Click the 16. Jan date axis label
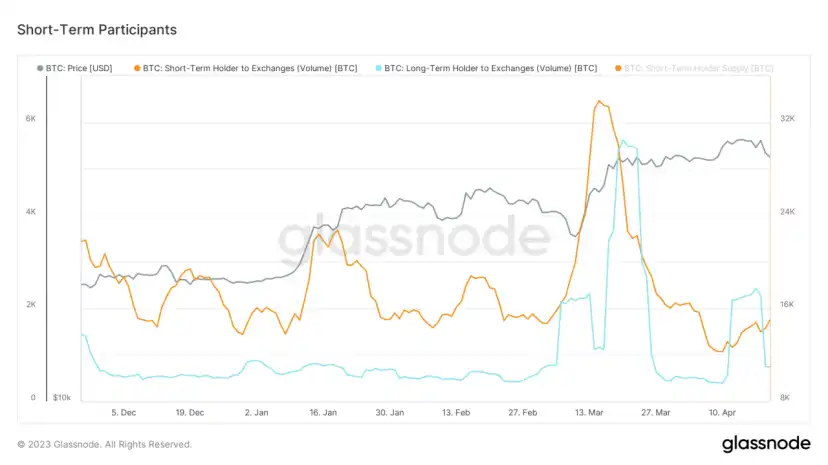 coord(323,413)
